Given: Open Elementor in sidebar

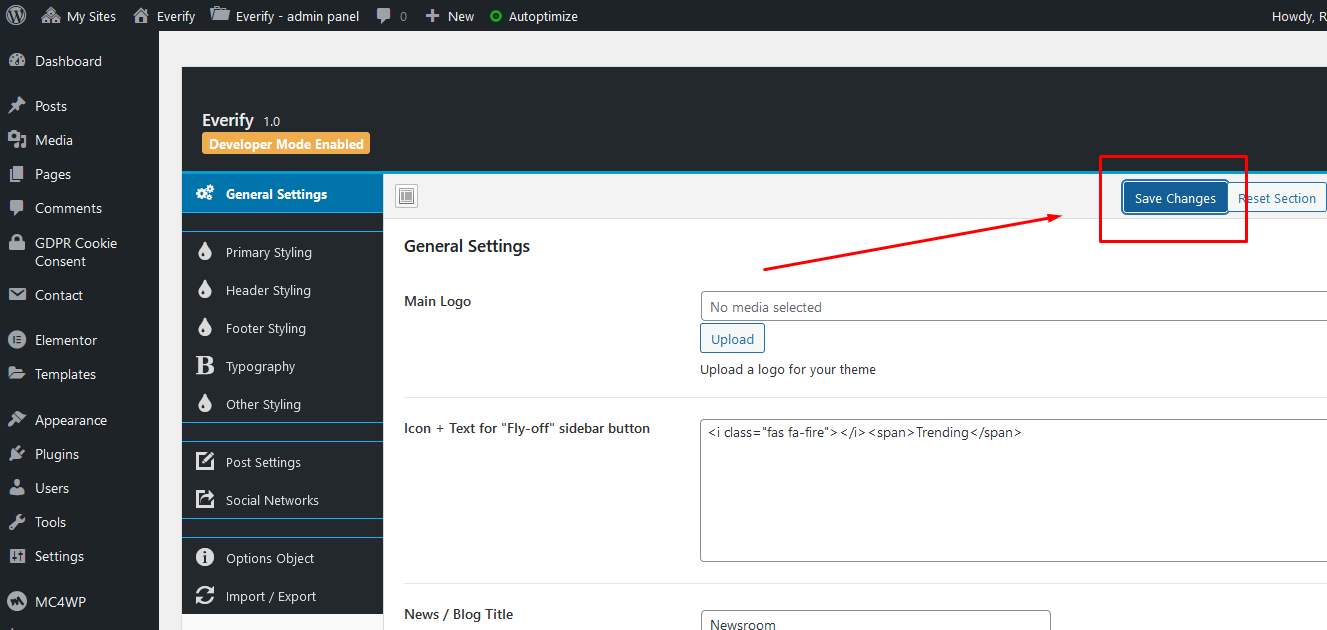Looking at the screenshot, I should (66, 340).
